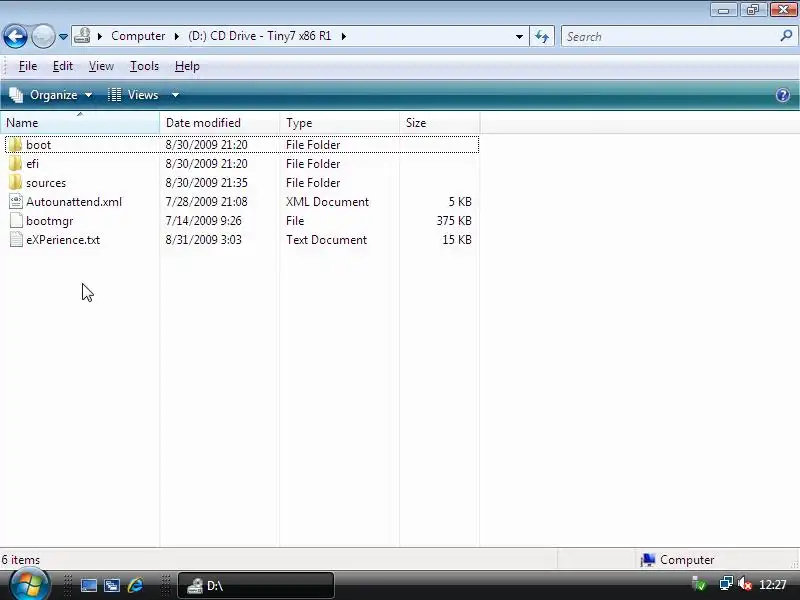Click the D:\ taskbar button
Viewport: 800px width, 600px height.
tap(256, 585)
